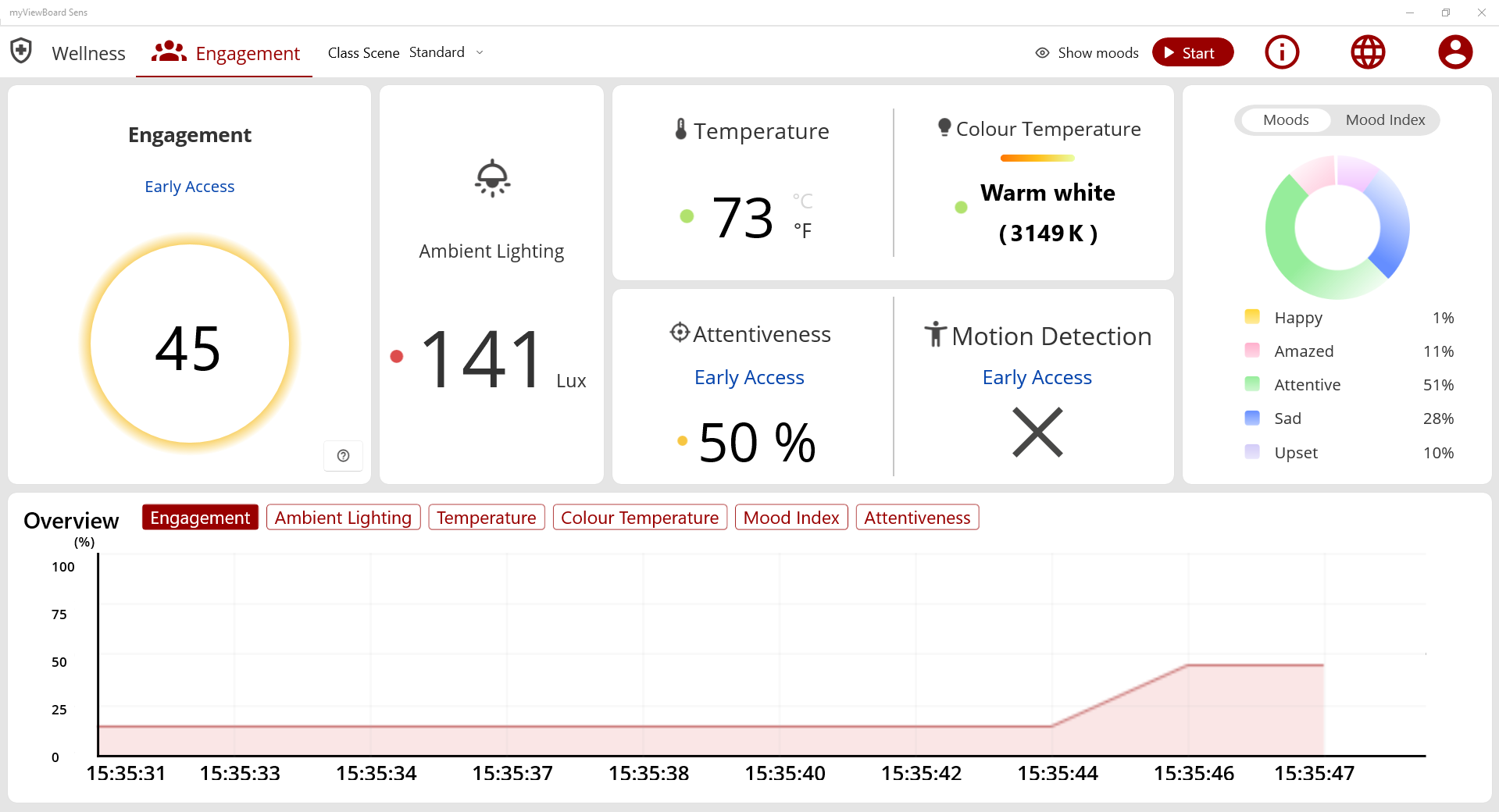Viewport: 1499px width, 812px height.
Task: Switch to Mood Index view
Action: pos(1385,119)
